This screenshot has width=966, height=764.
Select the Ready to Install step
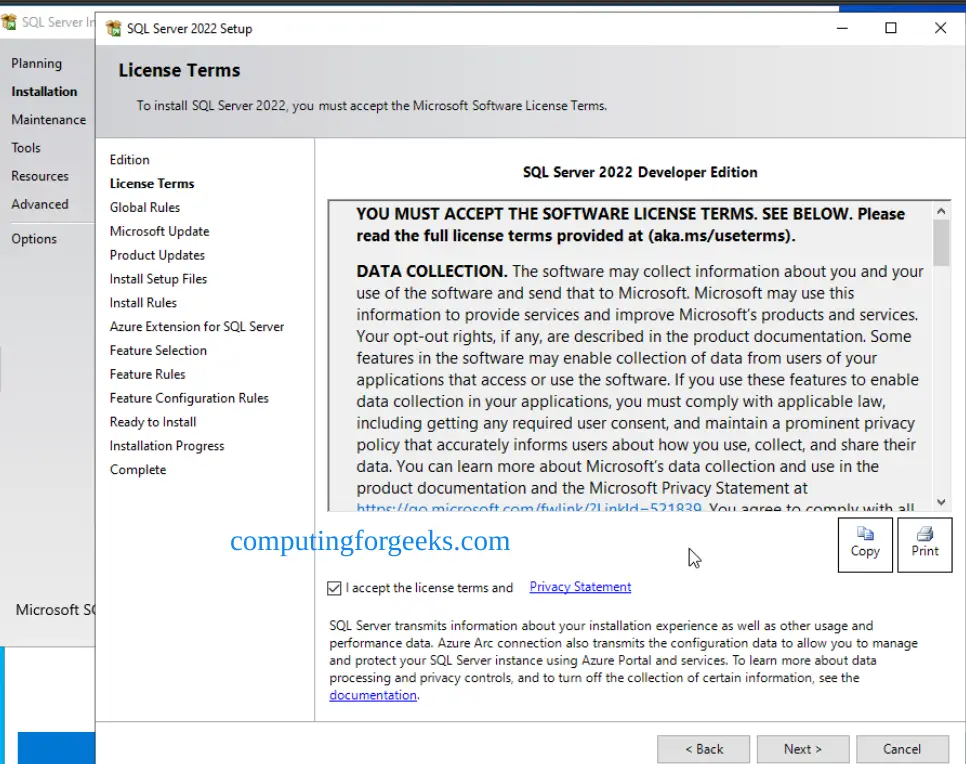tap(153, 422)
